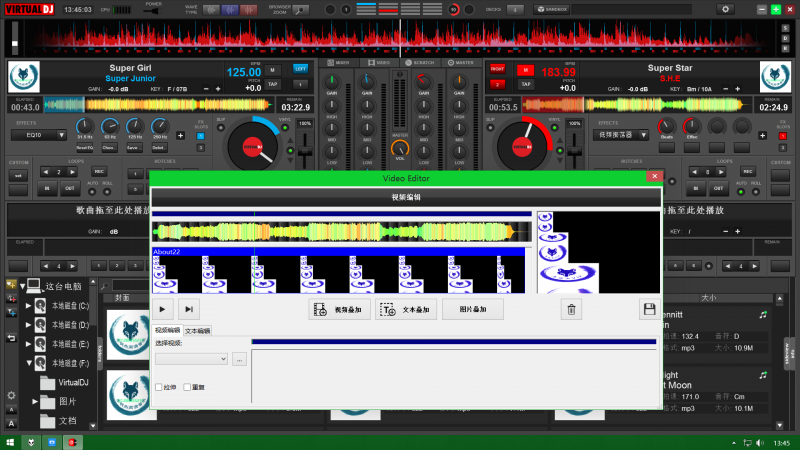The image size is (800, 450).
Task: Save the video edit with the floppy icon
Action: [x=649, y=309]
